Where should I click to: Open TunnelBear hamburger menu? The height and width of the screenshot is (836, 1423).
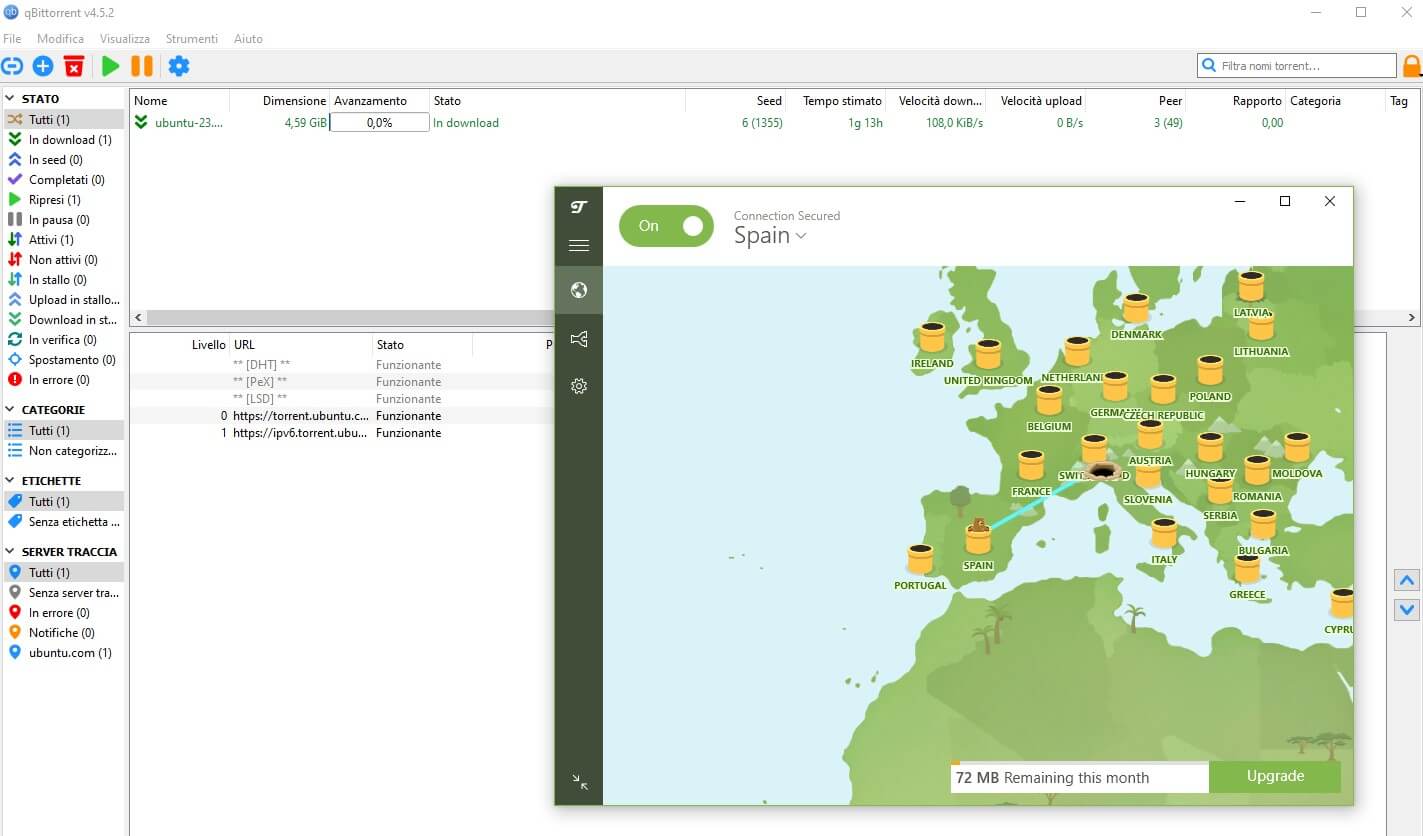coord(578,245)
